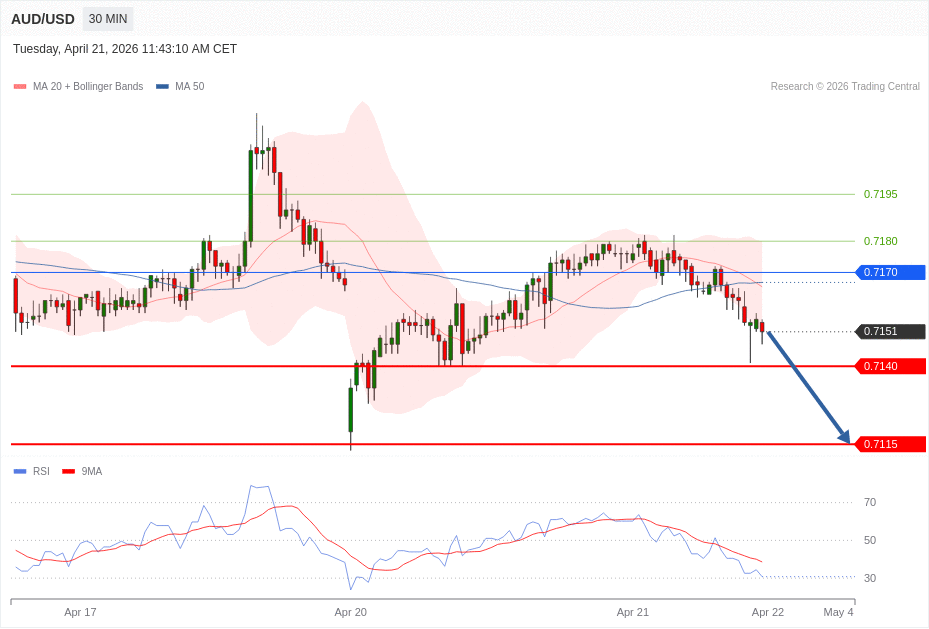Click the Research © 2026 Trading Central credit
The width and height of the screenshot is (929, 629).
click(845, 87)
